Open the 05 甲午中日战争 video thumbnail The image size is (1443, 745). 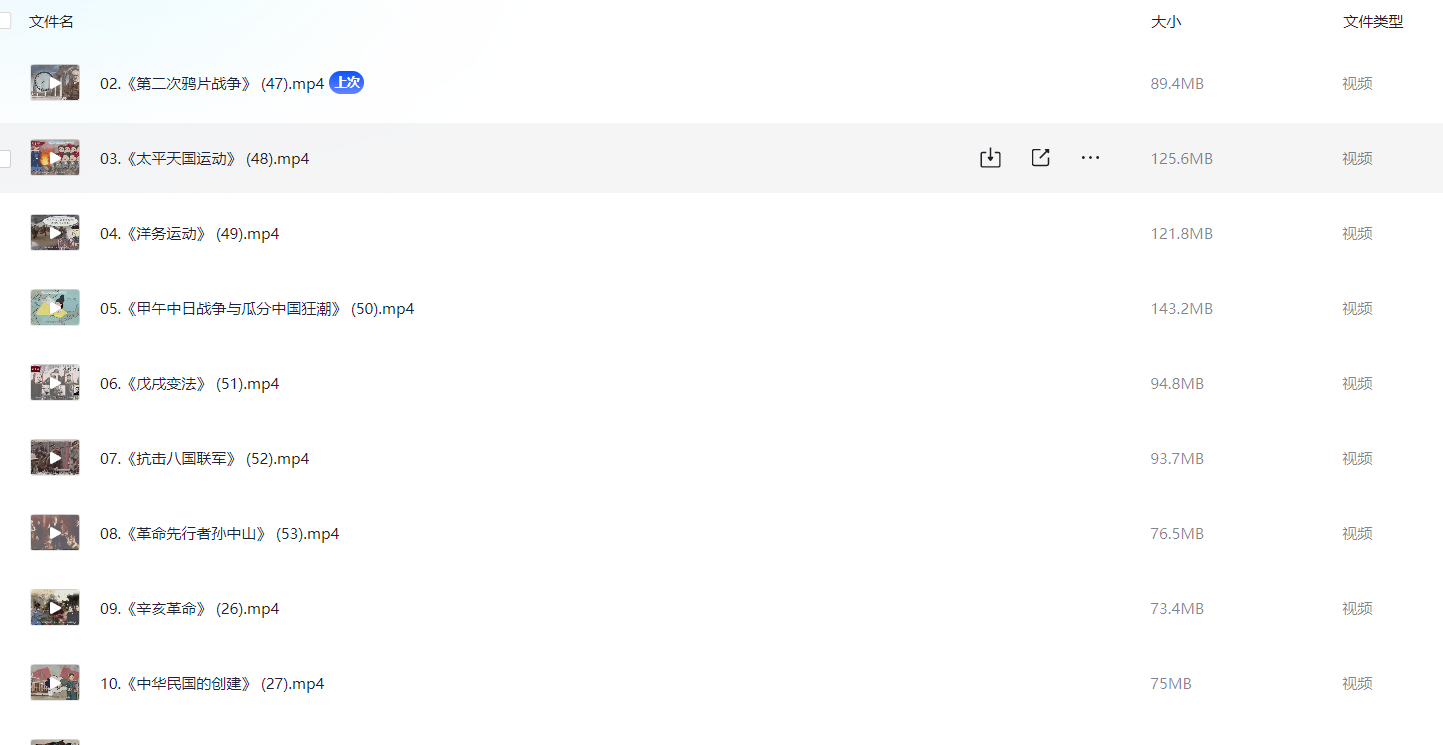pyautogui.click(x=55, y=308)
